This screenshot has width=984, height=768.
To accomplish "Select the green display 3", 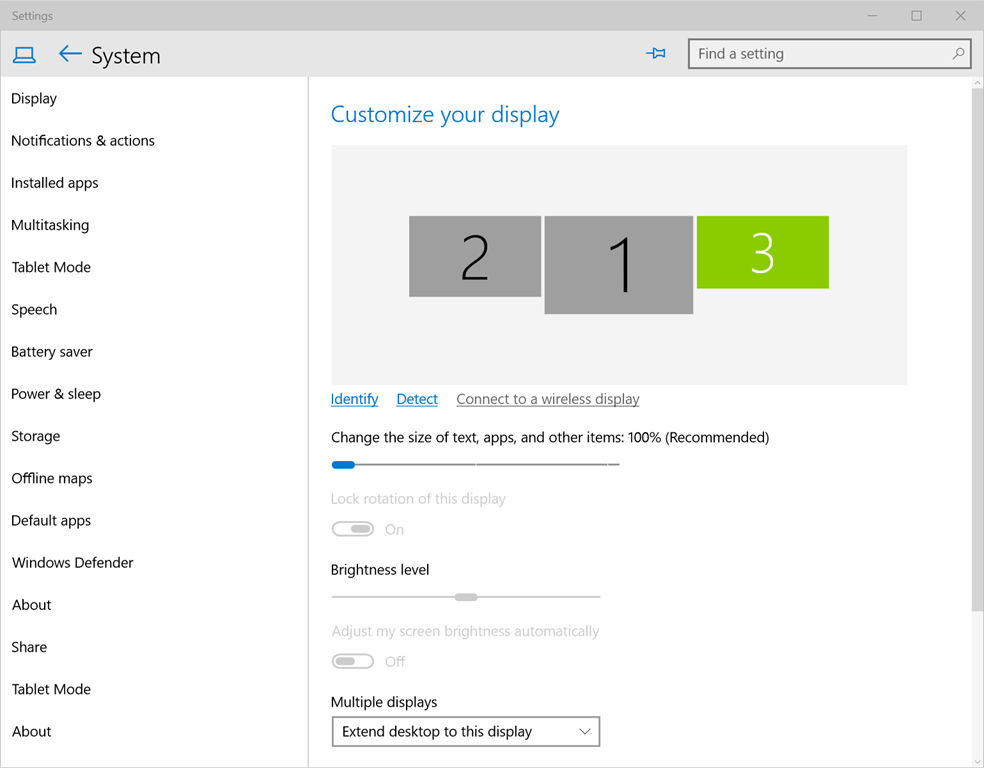I will (762, 252).
